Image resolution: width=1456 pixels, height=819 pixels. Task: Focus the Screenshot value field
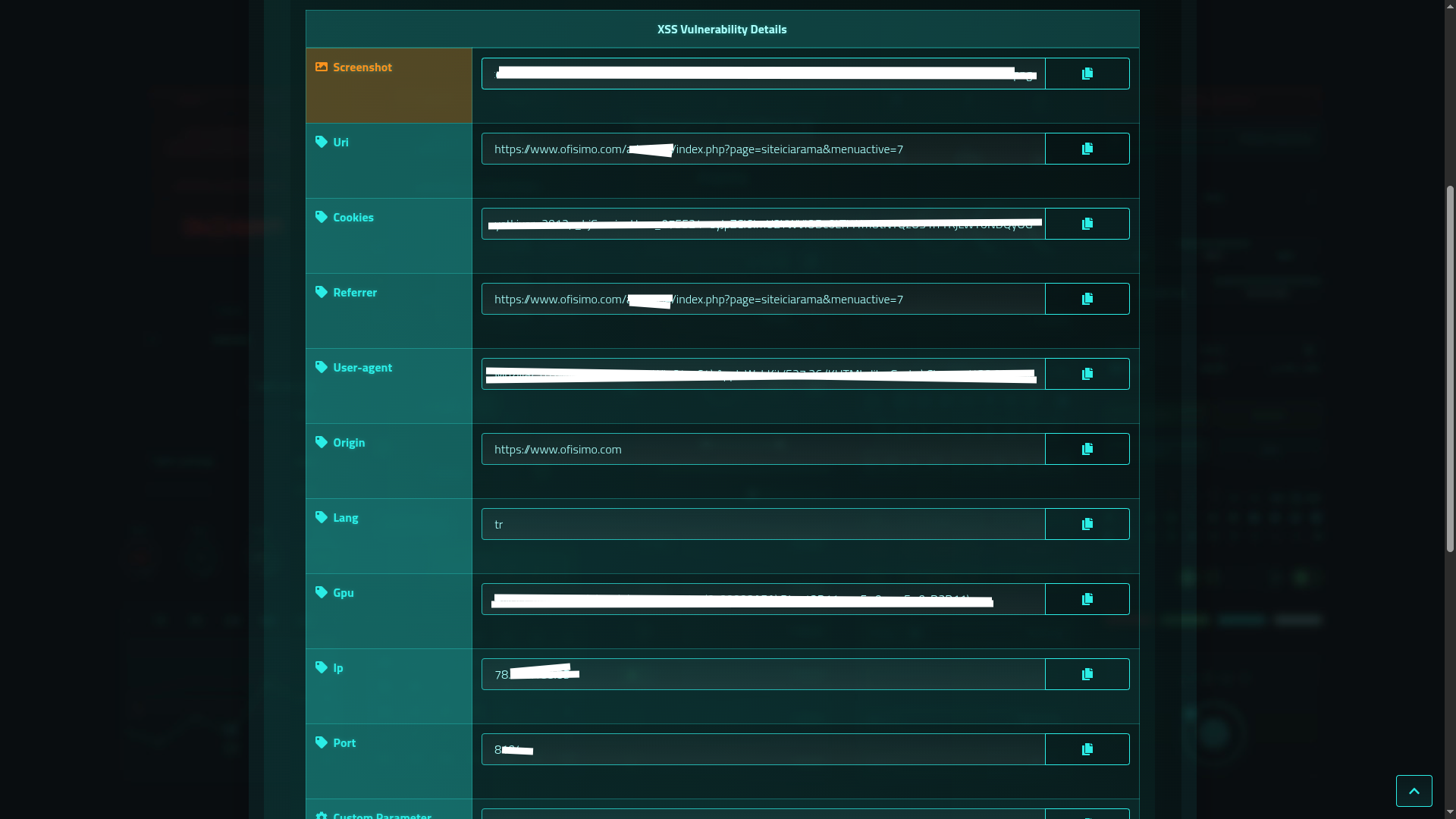(763, 74)
